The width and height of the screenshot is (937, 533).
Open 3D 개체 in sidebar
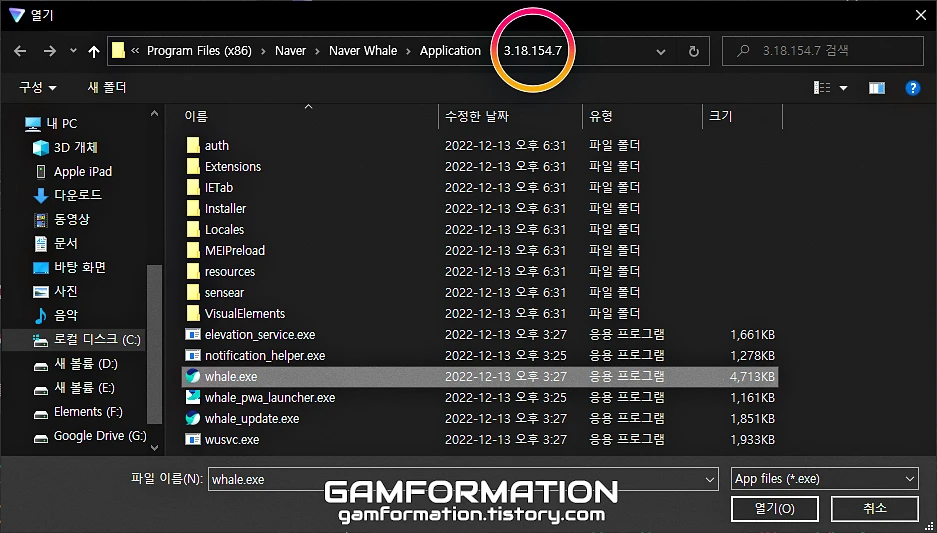pos(66,148)
